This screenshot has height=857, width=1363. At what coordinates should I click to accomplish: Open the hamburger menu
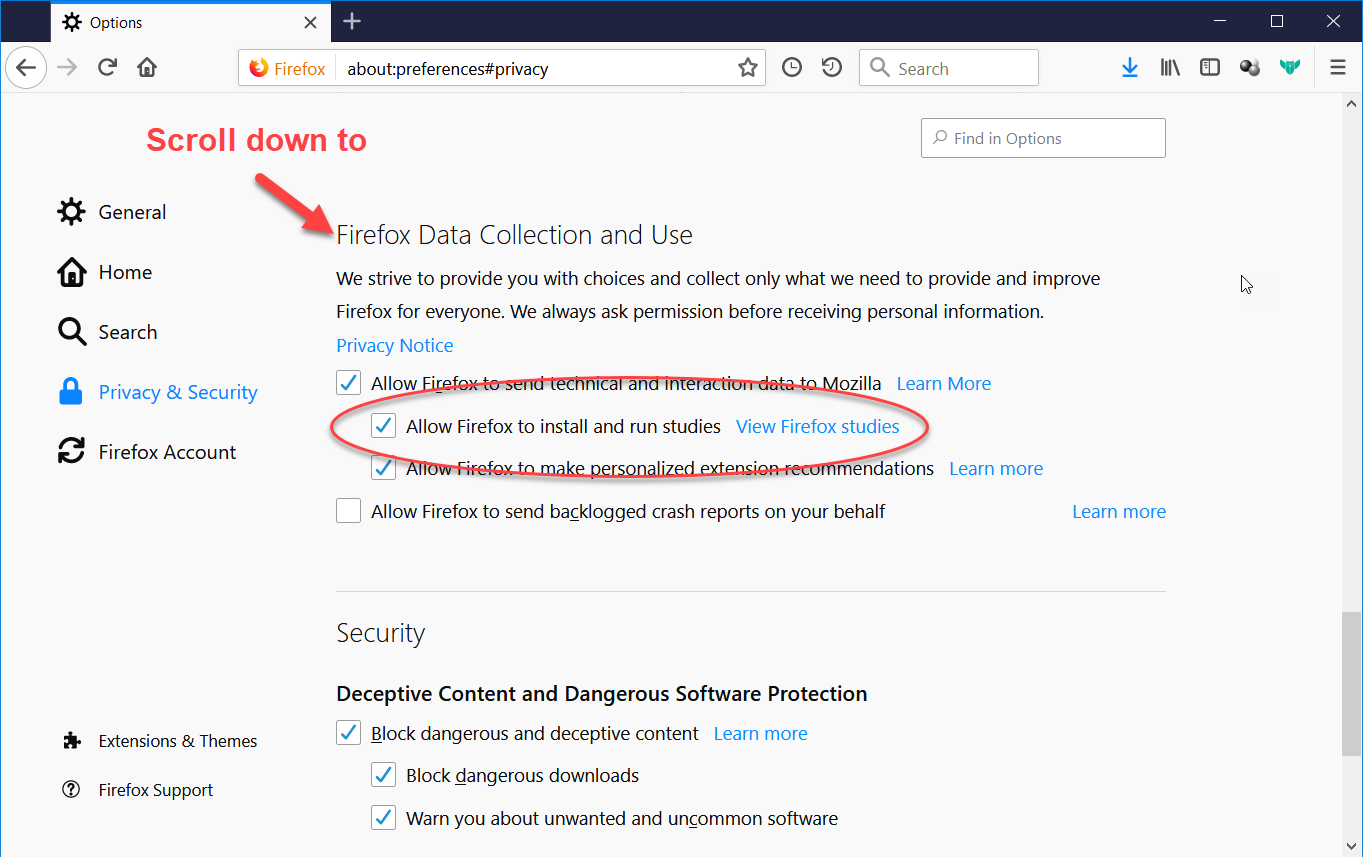(1337, 67)
